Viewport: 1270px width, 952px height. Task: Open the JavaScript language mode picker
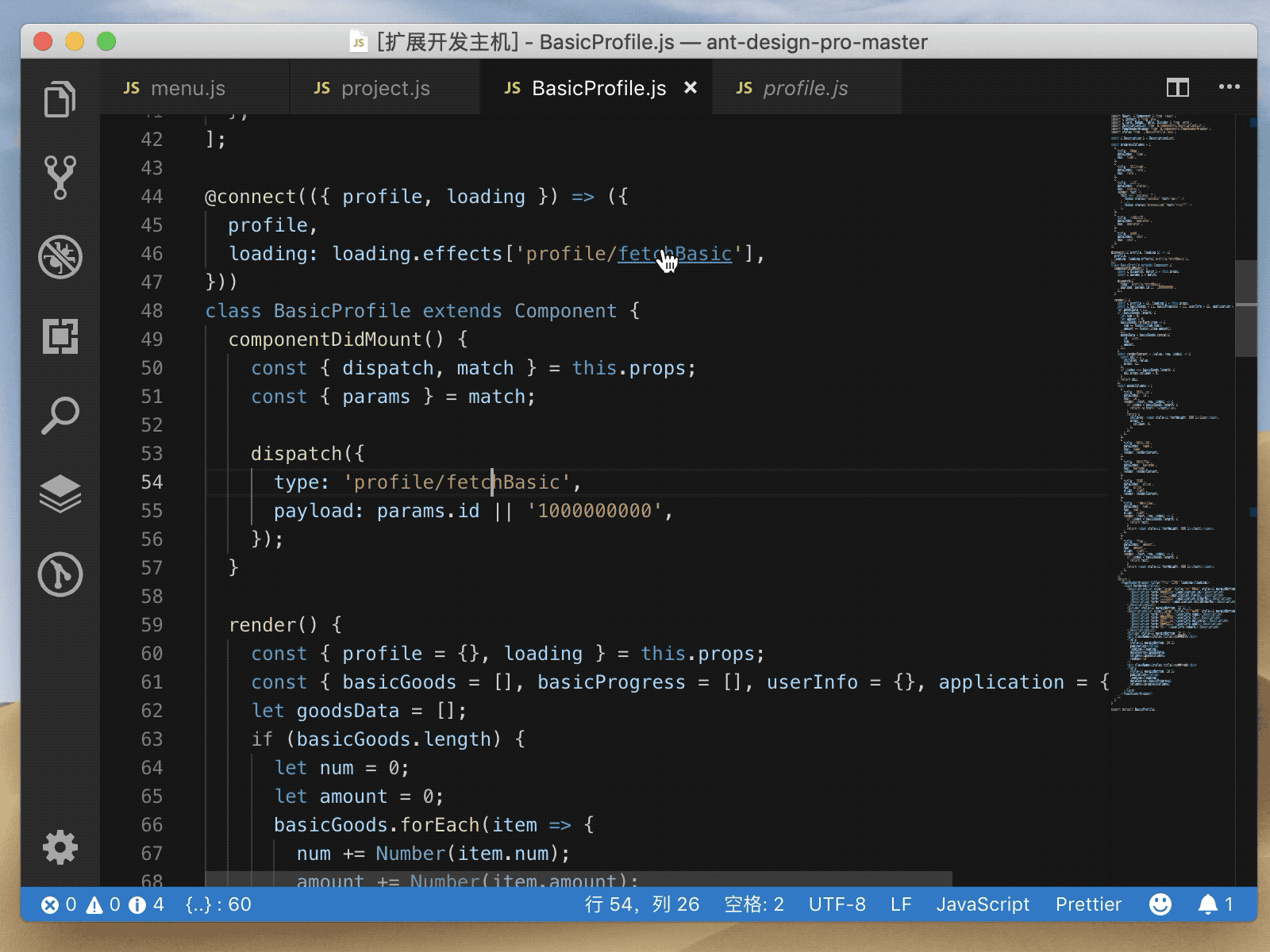tap(983, 904)
